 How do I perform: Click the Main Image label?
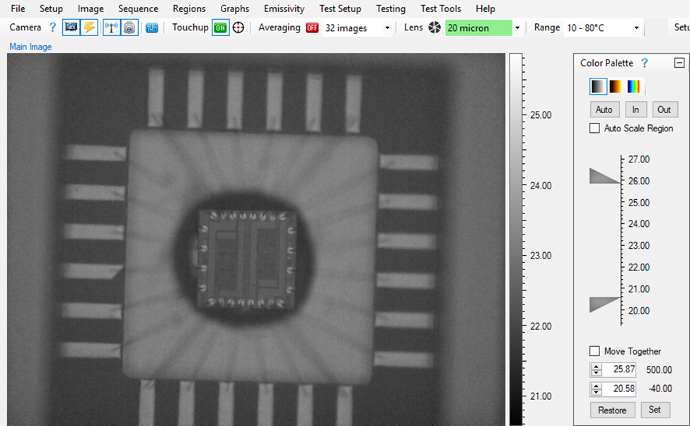[x=30, y=47]
